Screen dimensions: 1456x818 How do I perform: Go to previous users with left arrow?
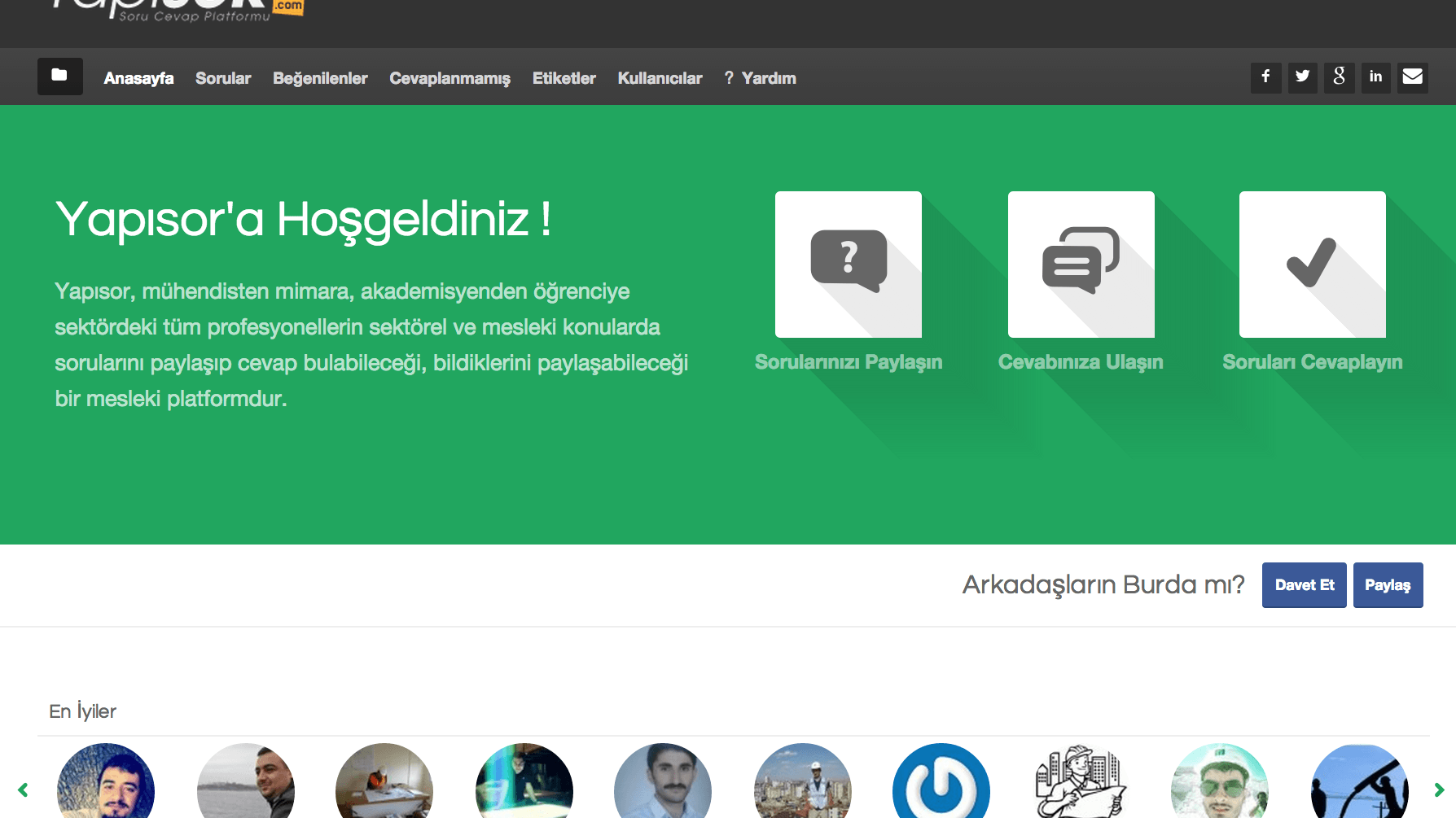tap(23, 790)
